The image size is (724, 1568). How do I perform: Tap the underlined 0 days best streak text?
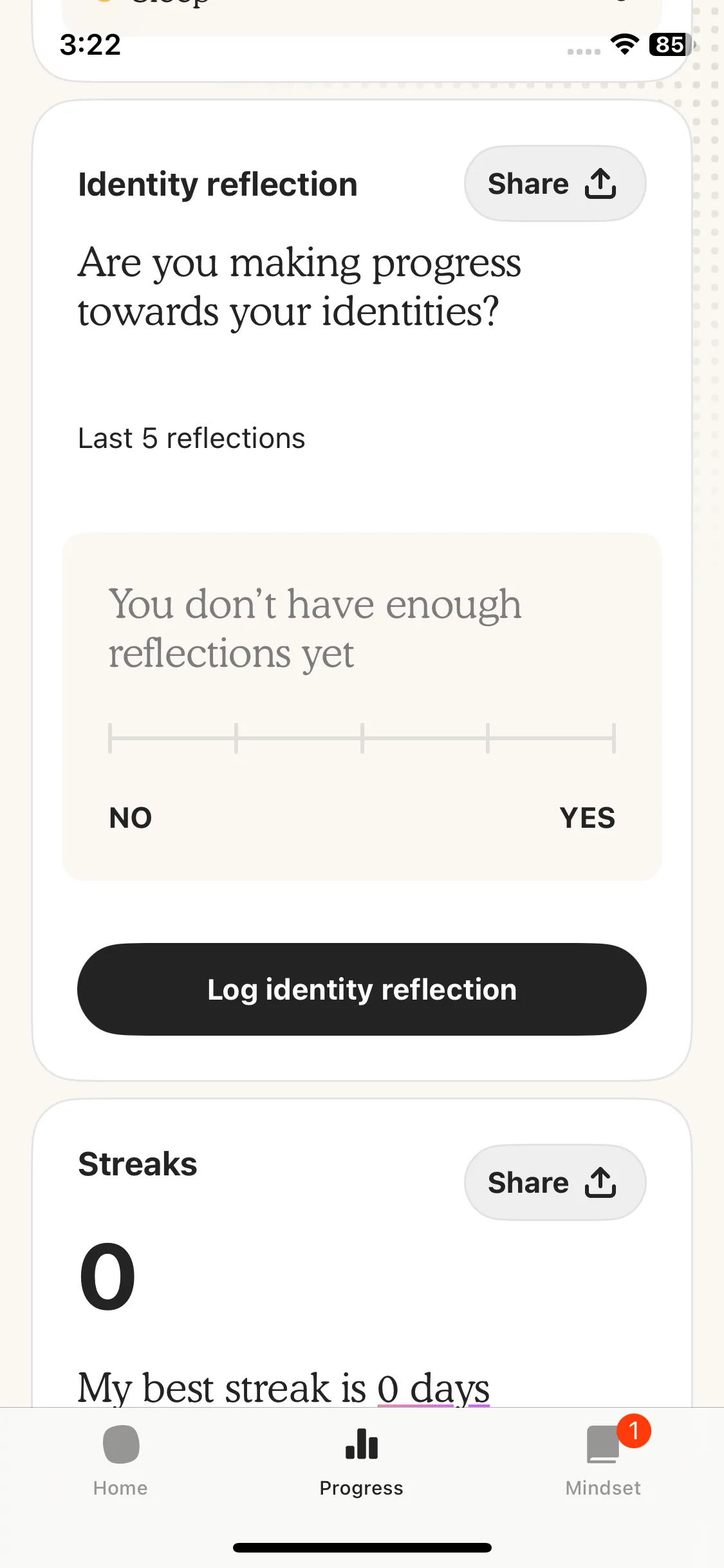click(433, 1388)
